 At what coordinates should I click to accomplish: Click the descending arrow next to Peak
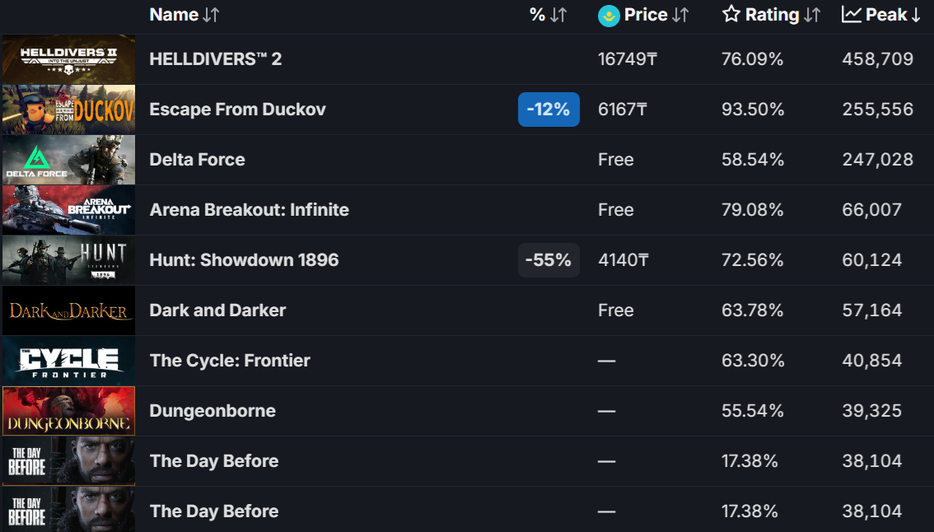(915, 15)
